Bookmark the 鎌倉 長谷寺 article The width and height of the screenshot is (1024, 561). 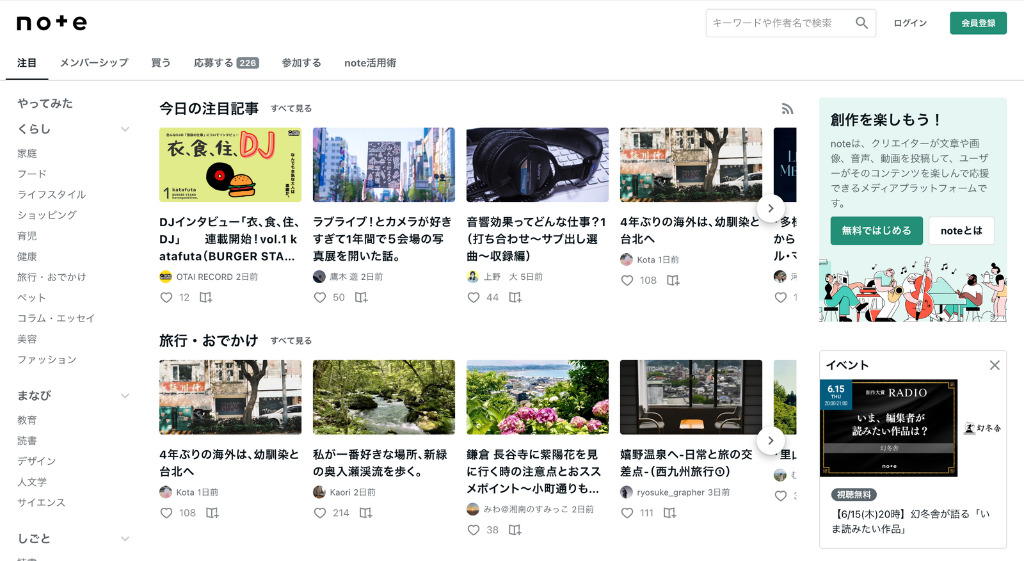click(515, 530)
